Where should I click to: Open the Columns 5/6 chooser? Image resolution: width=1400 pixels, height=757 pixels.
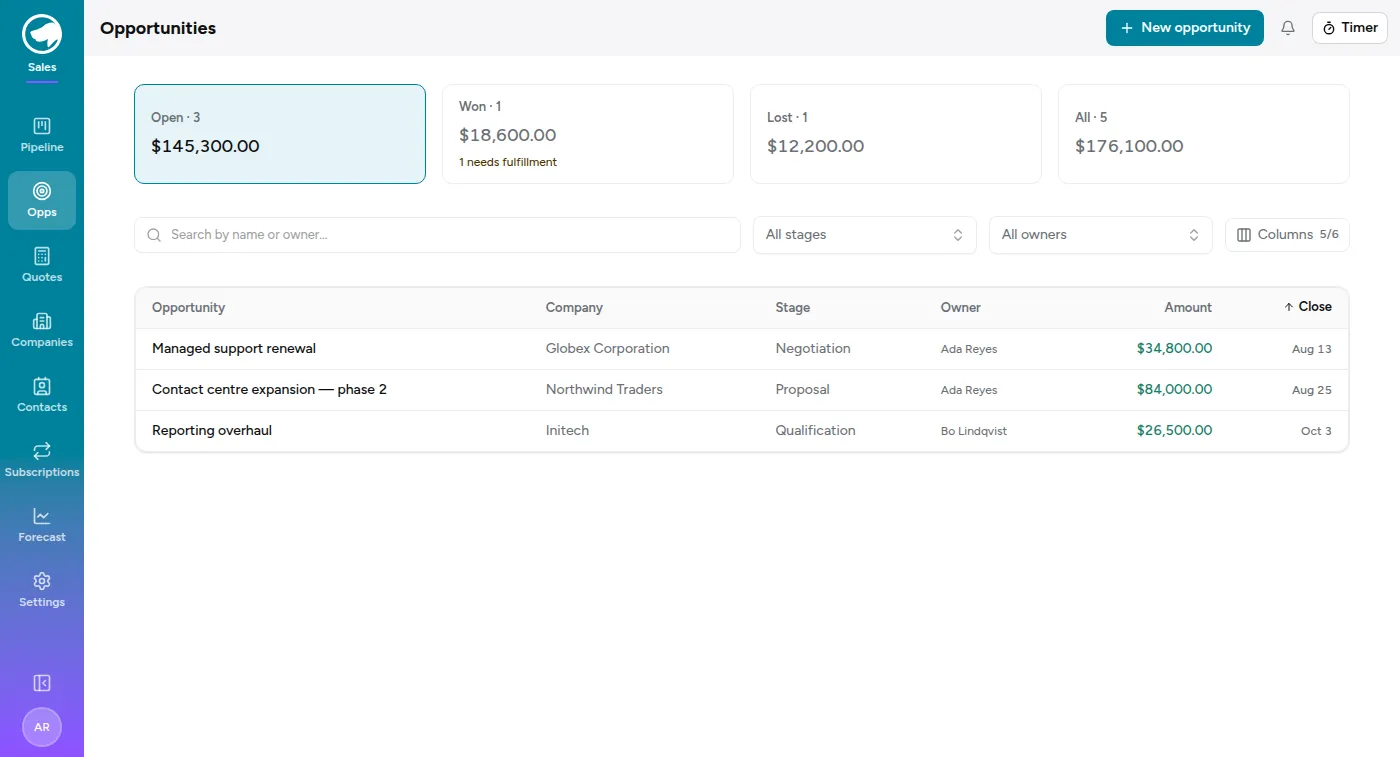(x=1287, y=235)
